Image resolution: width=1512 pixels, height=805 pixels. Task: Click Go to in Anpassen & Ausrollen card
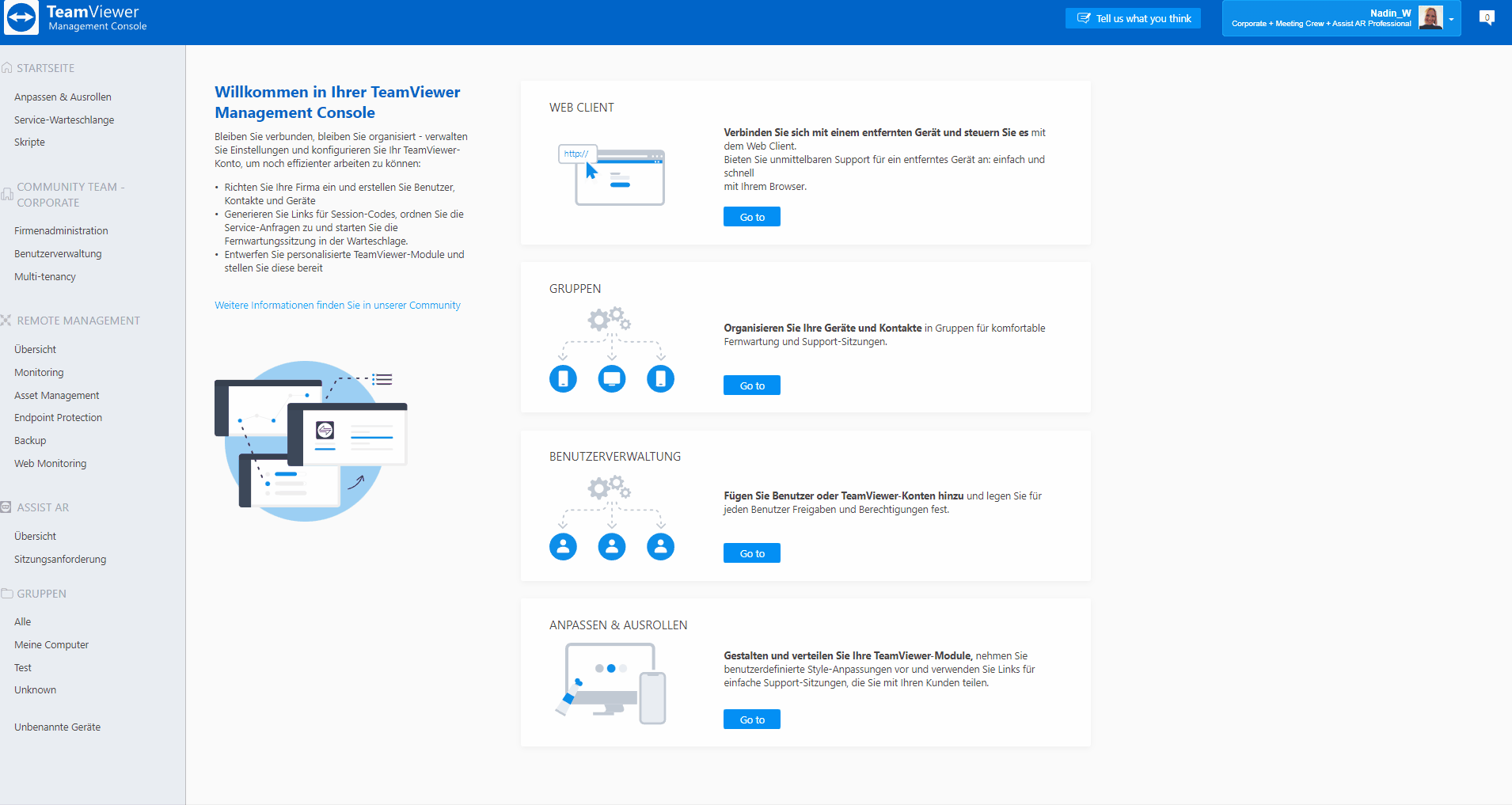tap(752, 720)
